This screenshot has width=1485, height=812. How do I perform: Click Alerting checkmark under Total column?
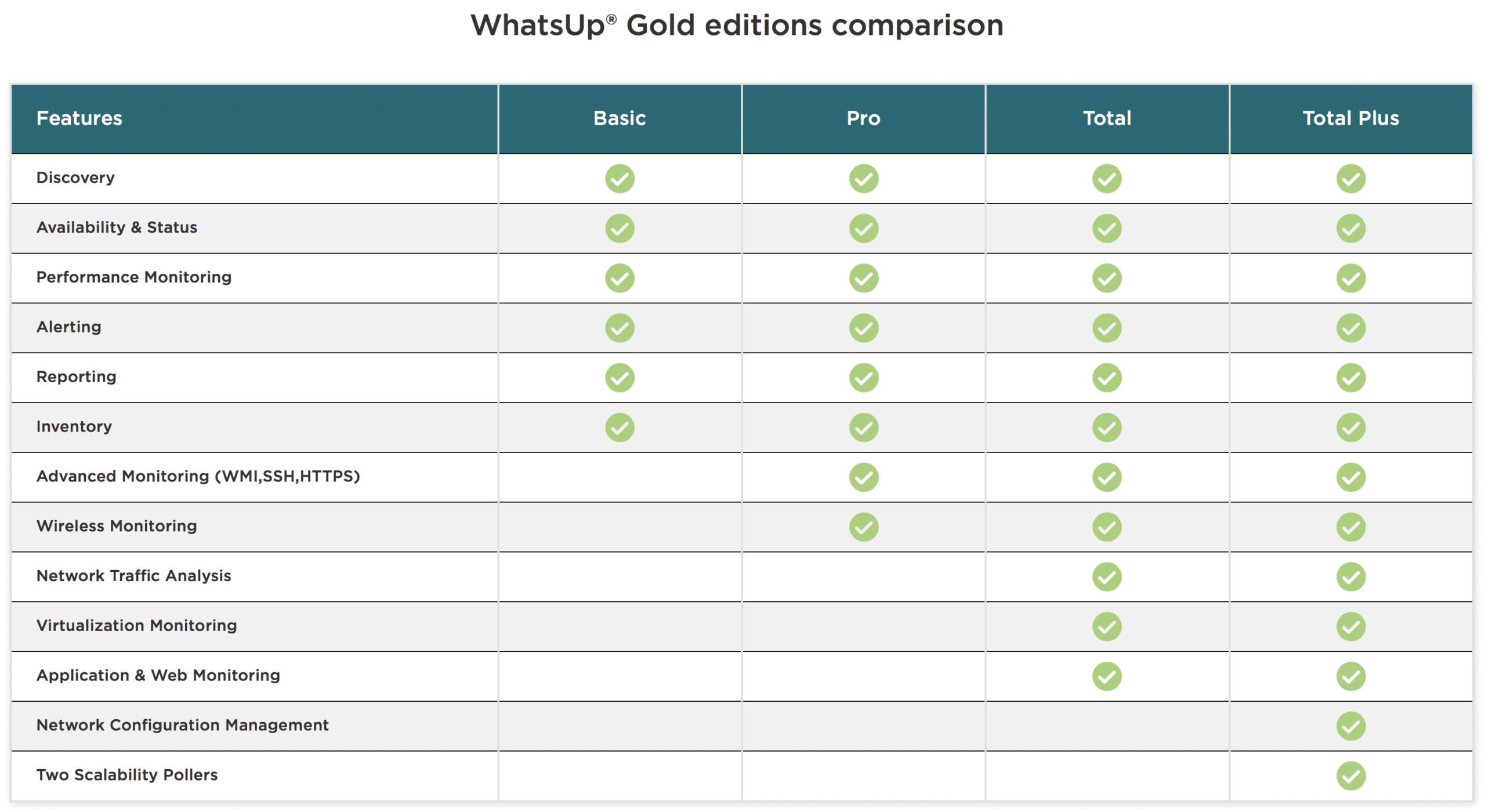[1107, 328]
